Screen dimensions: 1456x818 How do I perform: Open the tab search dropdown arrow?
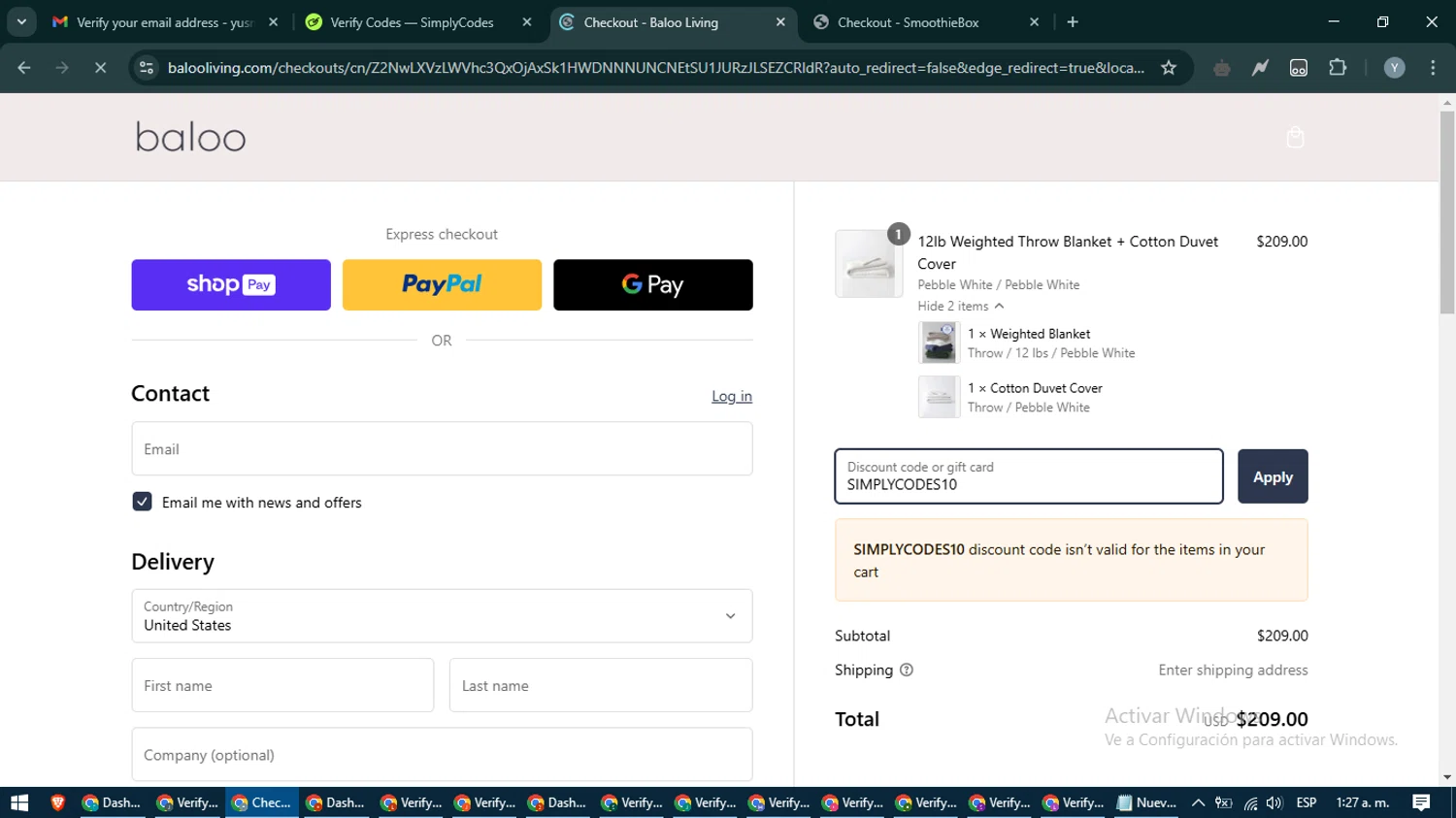(x=21, y=21)
